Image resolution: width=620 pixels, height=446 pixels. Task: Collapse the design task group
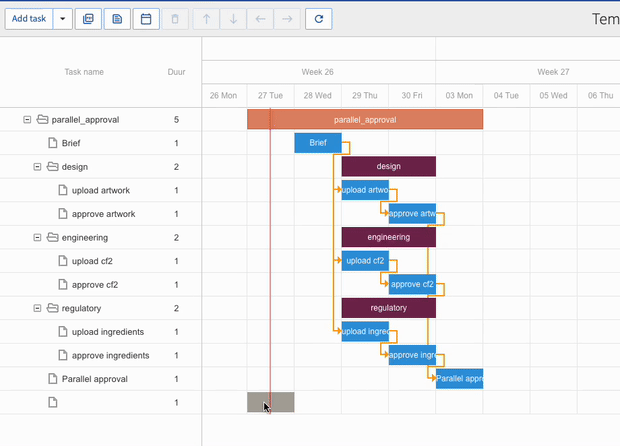point(37,167)
